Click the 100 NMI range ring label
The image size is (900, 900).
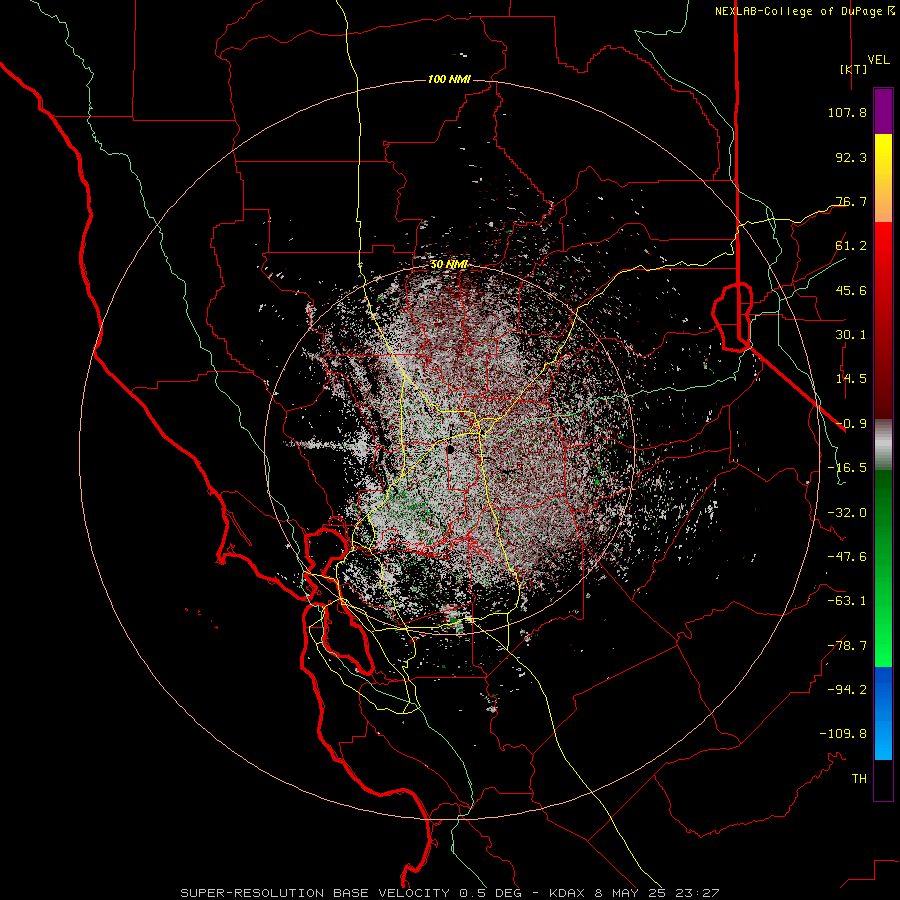[449, 79]
